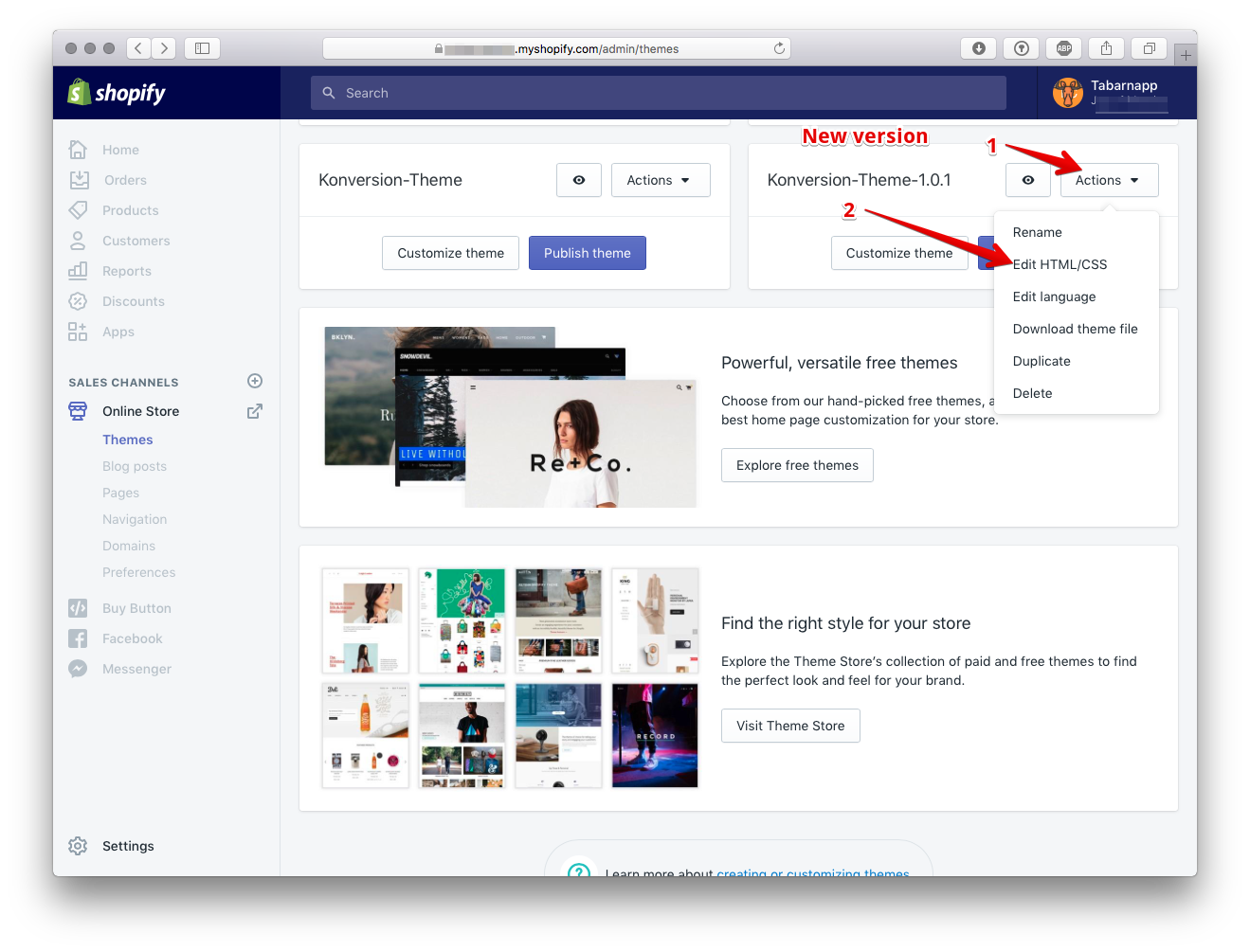Screen dimensions: 1250x952
Task: Click the RECORD theme thumbnail
Action: 655,735
